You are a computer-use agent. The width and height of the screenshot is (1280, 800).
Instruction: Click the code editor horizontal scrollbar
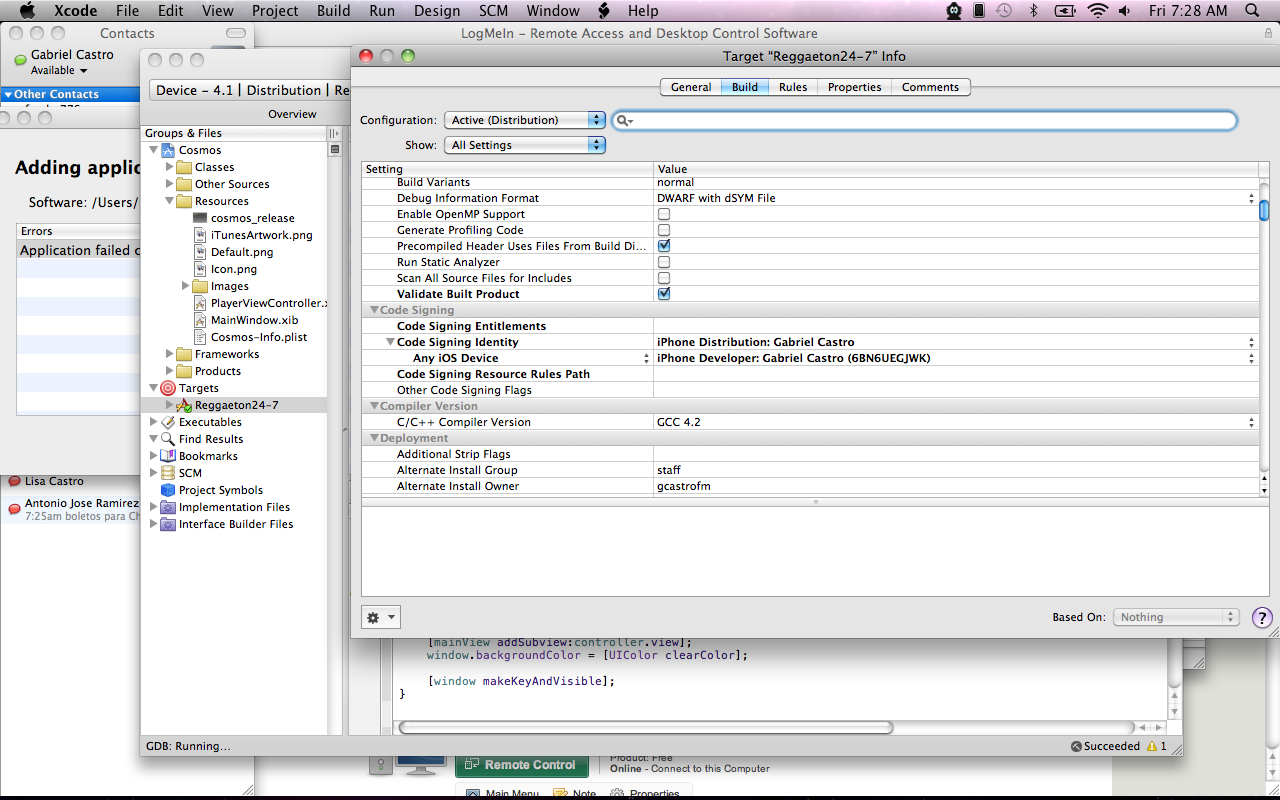pyautogui.click(x=646, y=727)
